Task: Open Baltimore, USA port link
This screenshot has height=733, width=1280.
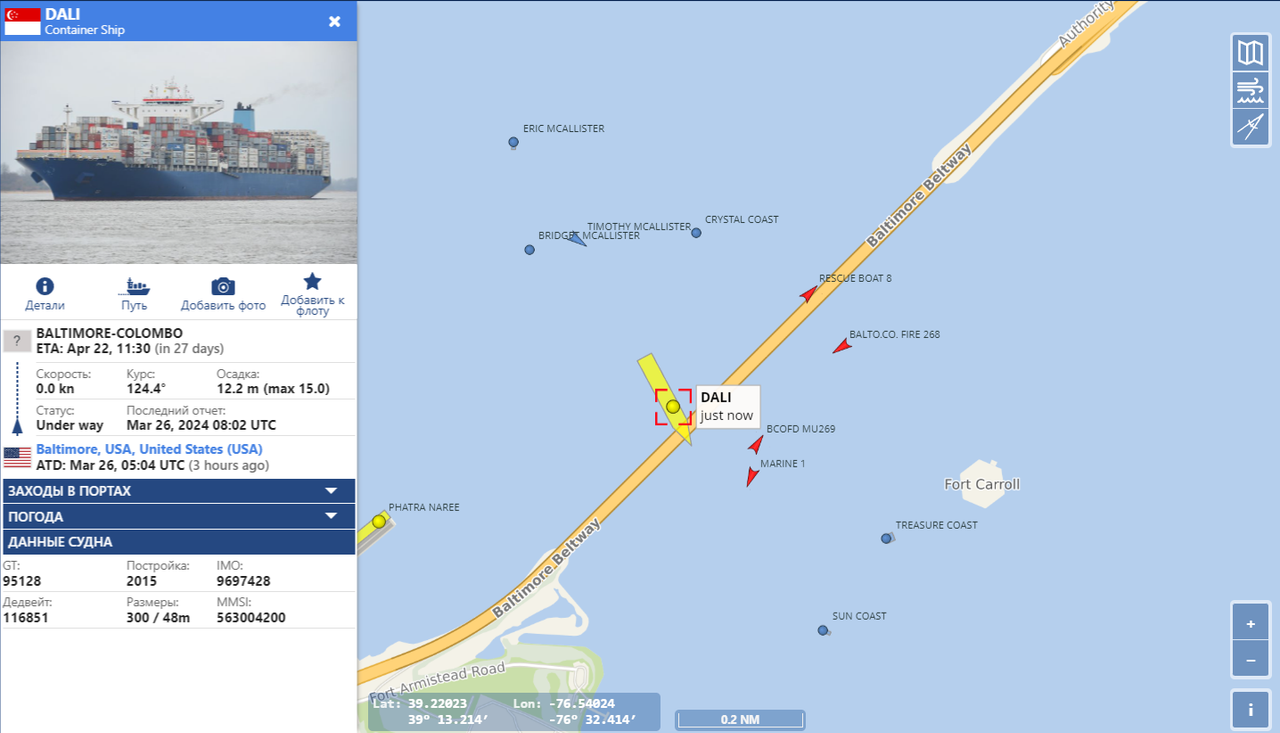Action: pyautogui.click(x=149, y=449)
